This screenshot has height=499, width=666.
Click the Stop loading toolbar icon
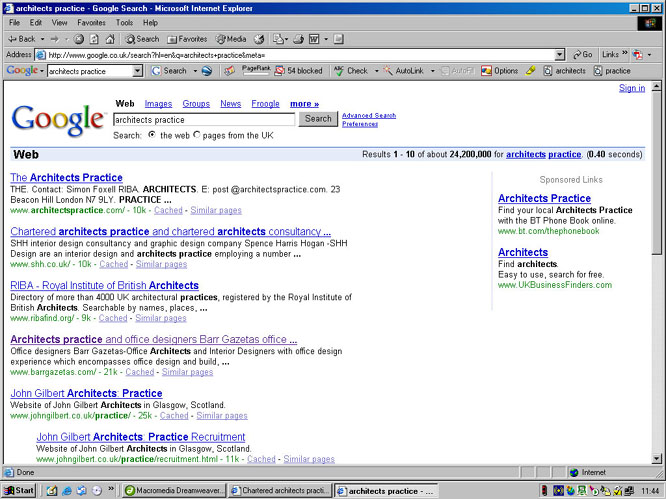coord(79,39)
